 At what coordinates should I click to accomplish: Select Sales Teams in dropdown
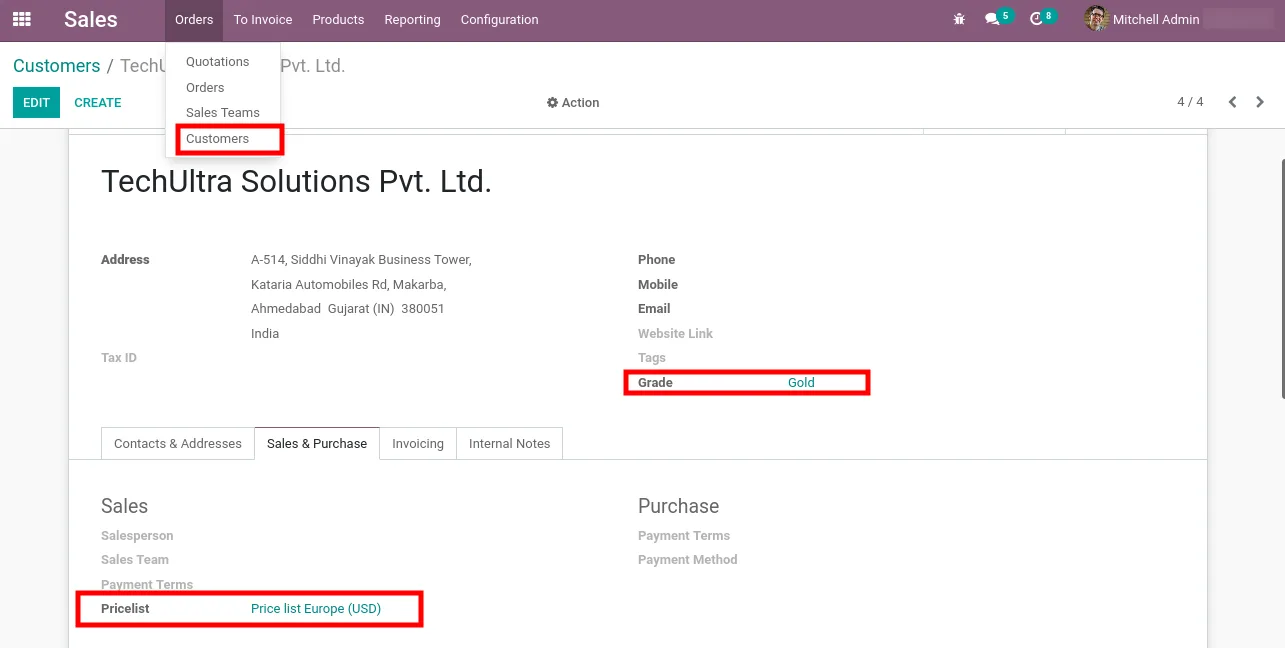point(222,113)
